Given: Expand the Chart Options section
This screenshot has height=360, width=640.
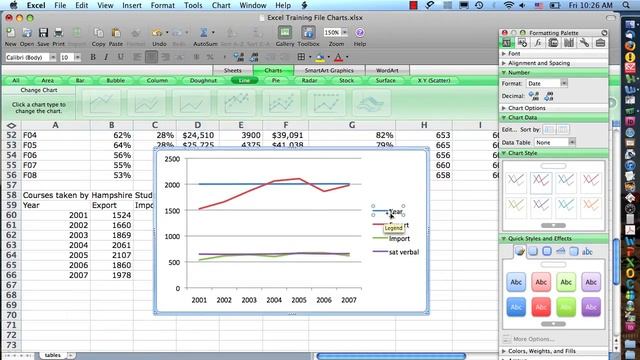Looking at the screenshot, I should click(504, 108).
